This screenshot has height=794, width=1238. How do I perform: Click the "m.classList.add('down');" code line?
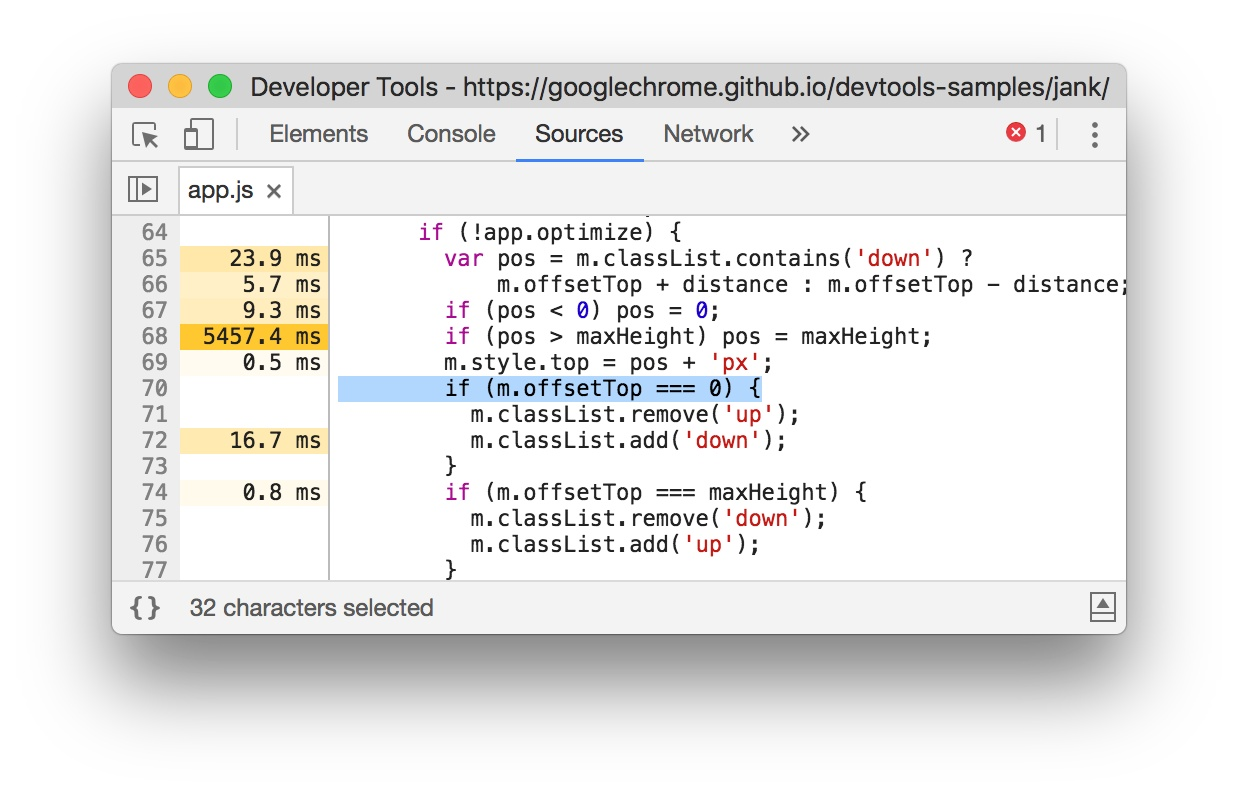(x=629, y=440)
